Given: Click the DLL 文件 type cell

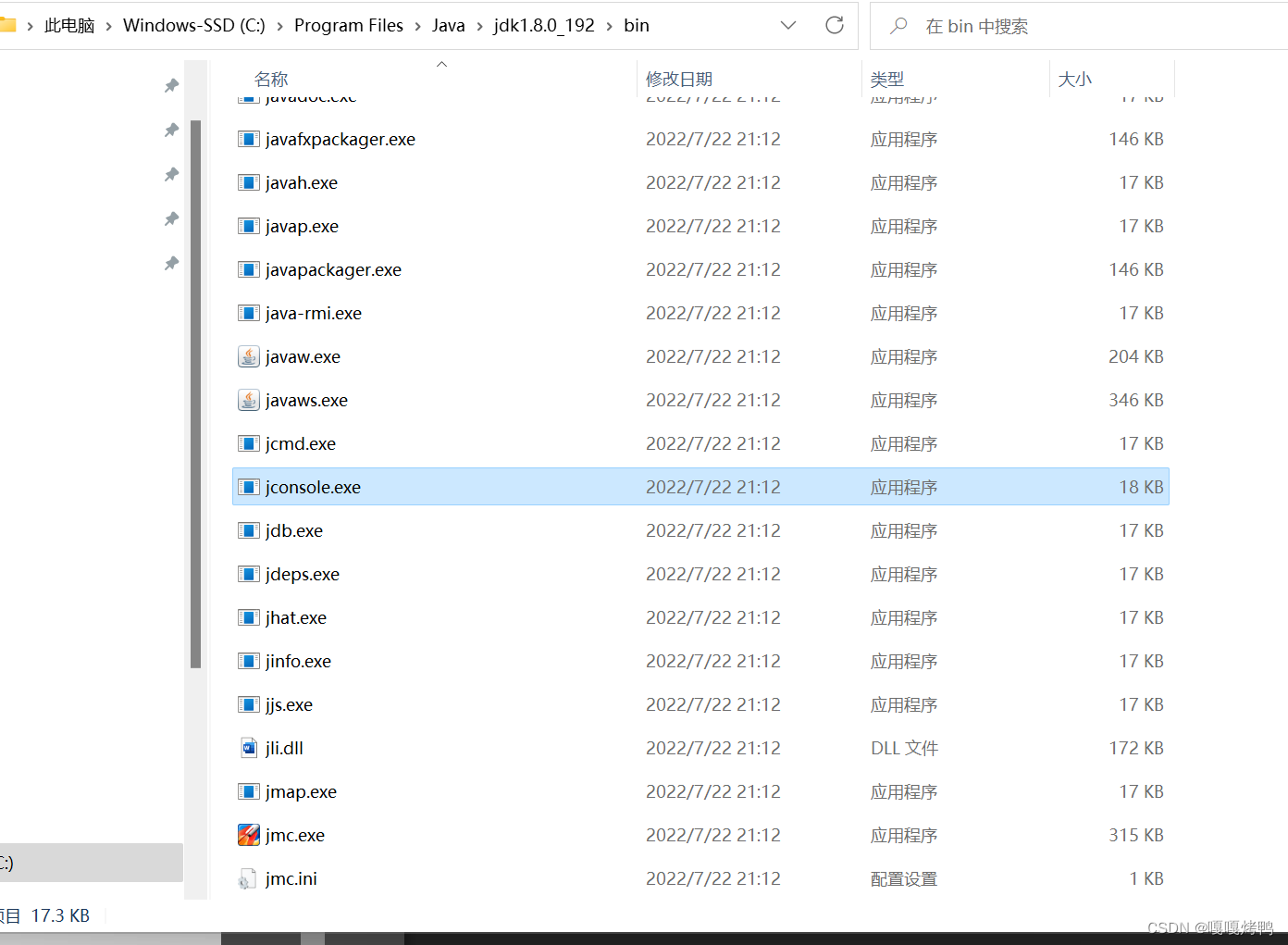Looking at the screenshot, I should 904,748.
